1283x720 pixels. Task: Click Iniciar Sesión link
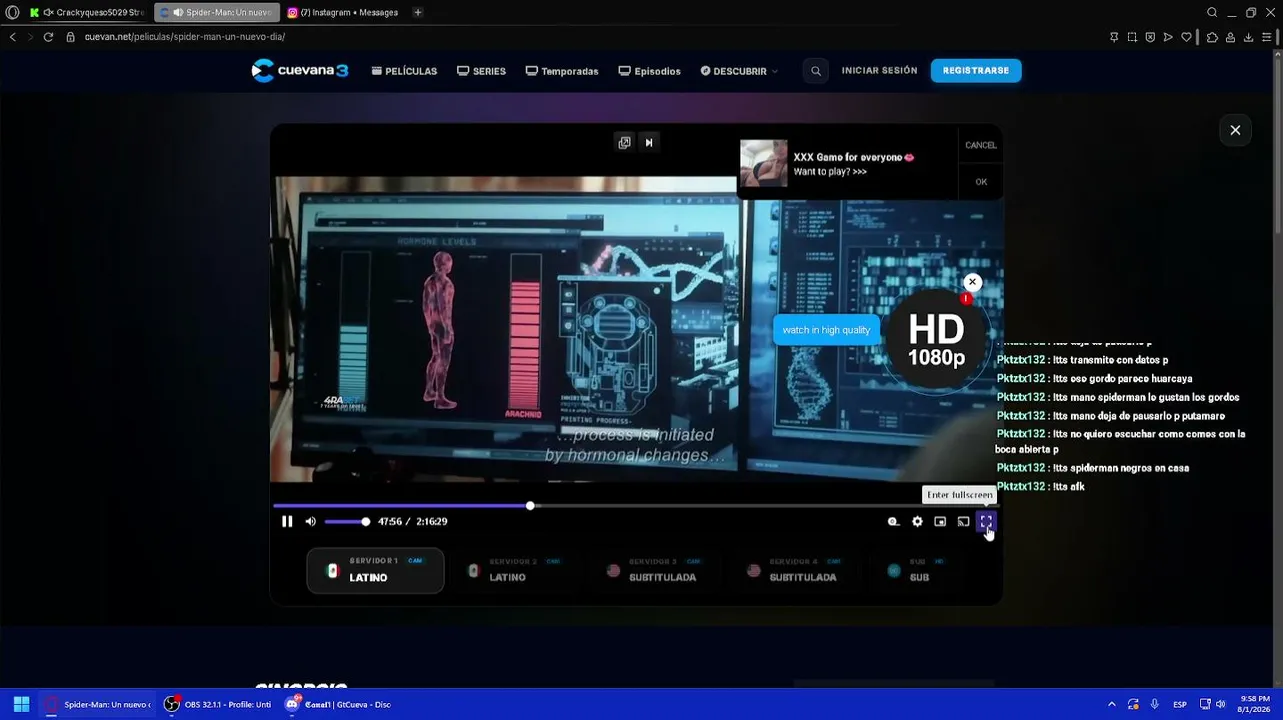(x=879, y=71)
